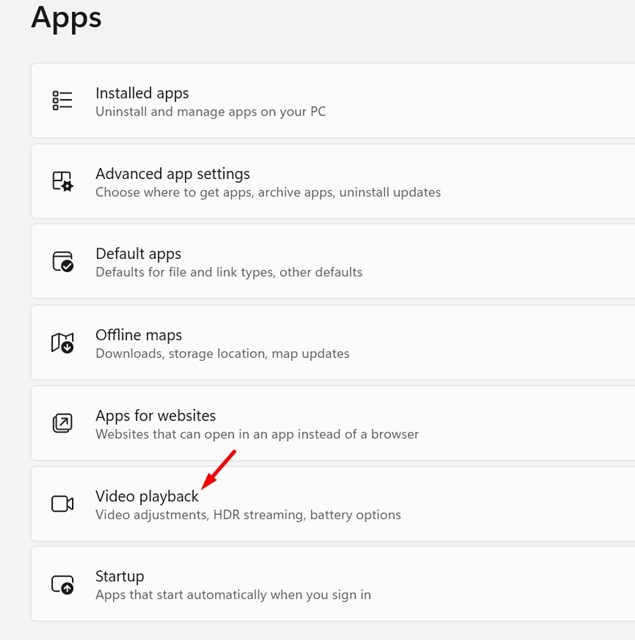The height and width of the screenshot is (640, 635).
Task: Click the Offline maps download icon
Action: click(62, 342)
